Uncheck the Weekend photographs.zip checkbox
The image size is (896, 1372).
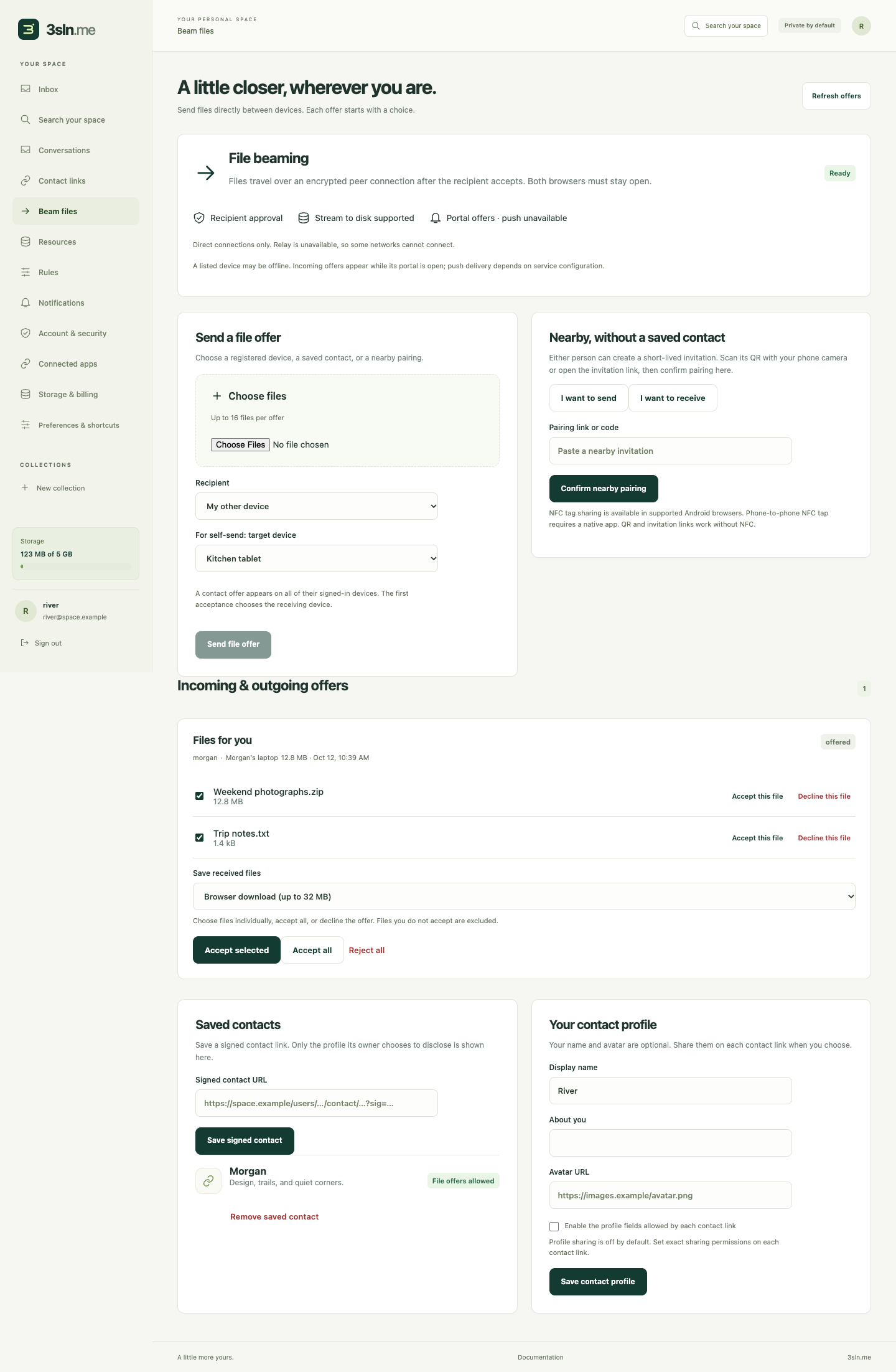pyautogui.click(x=200, y=796)
